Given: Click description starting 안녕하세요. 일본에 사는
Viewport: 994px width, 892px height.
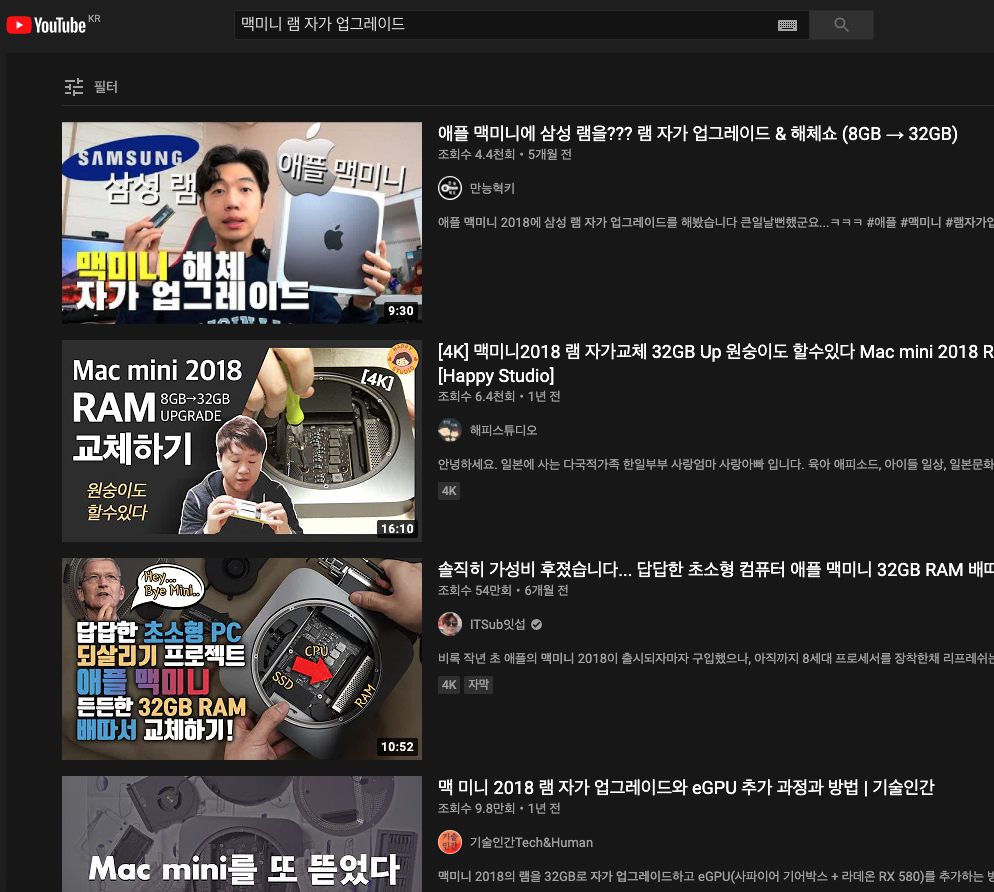Looking at the screenshot, I should pos(716,465).
